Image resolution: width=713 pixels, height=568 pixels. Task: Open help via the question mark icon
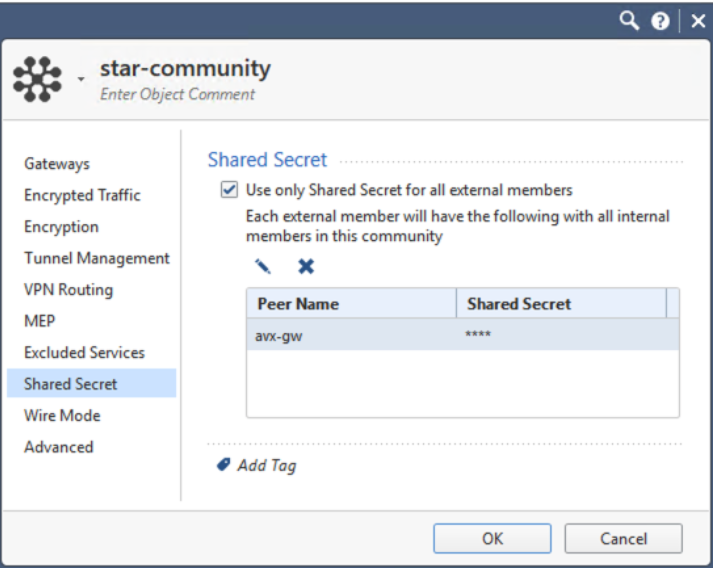click(660, 21)
